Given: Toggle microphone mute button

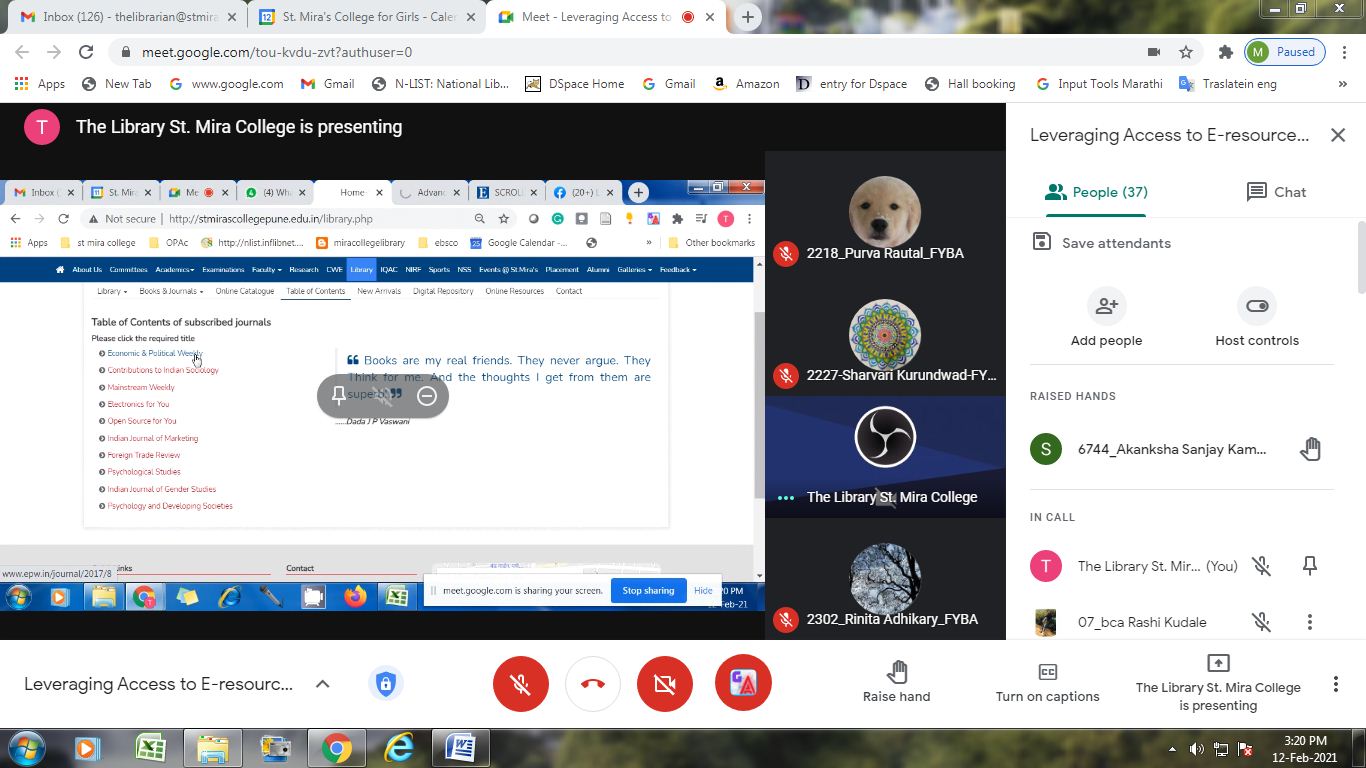Looking at the screenshot, I should (521, 684).
